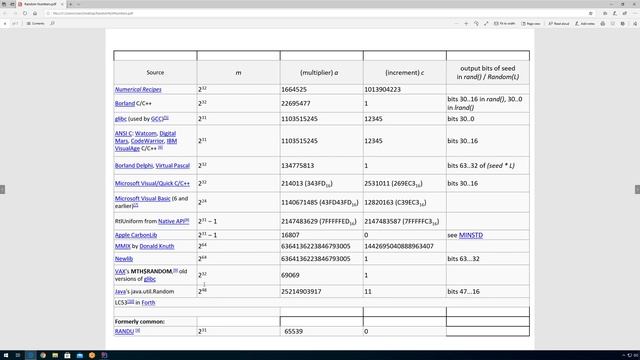
Task: Close the Random Numbers pdf tab
Action: pos(62,4)
